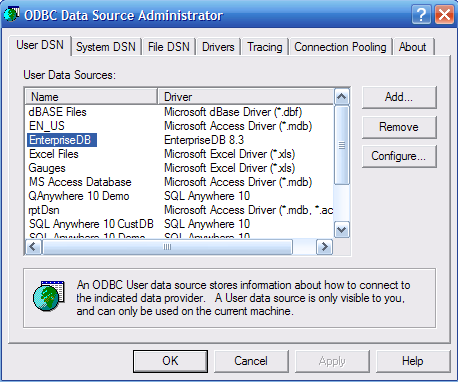Click the horizontal scrollbar thumb
The image size is (458, 382).
[167, 247]
